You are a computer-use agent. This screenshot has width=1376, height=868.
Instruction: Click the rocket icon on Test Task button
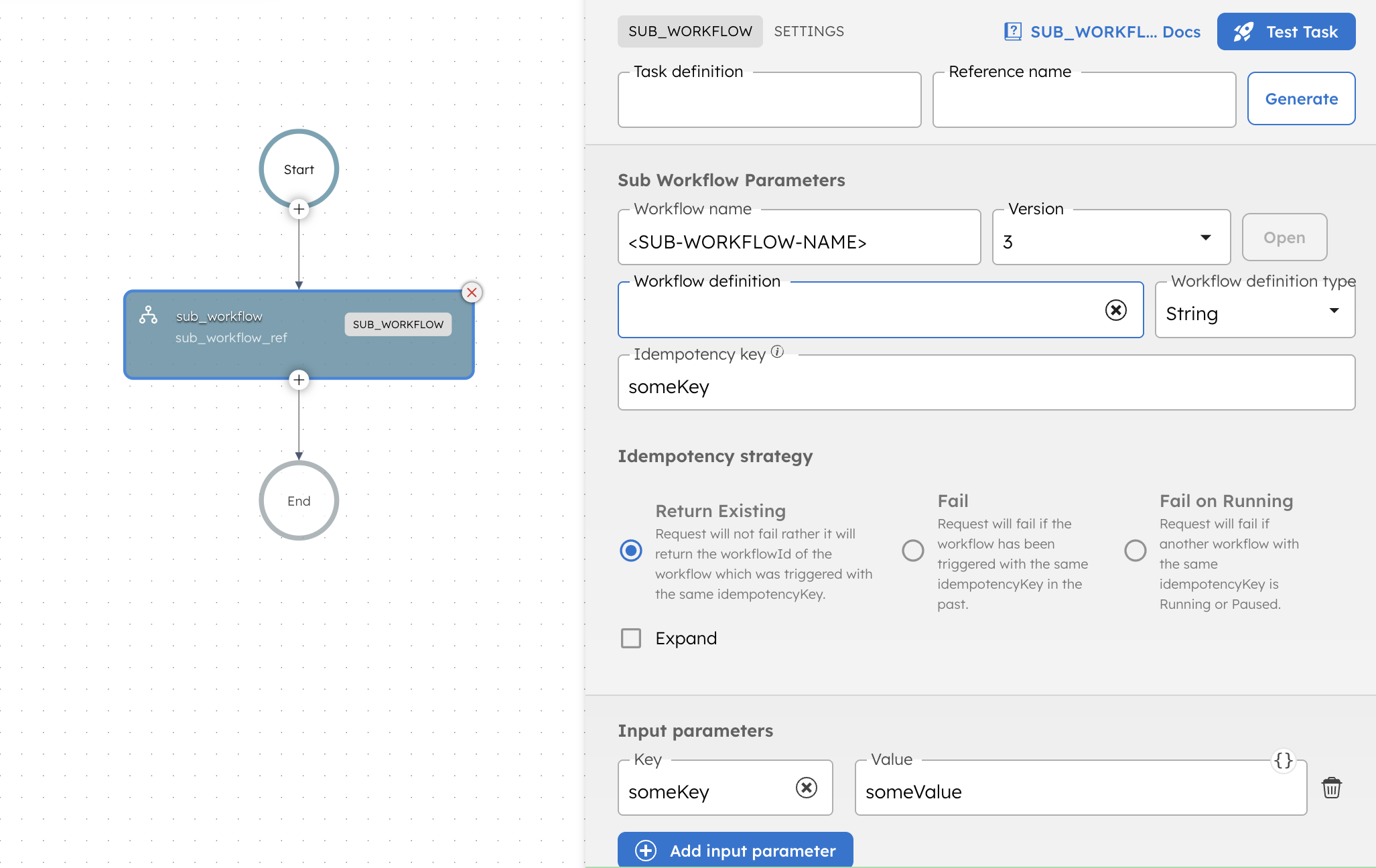(x=1243, y=31)
